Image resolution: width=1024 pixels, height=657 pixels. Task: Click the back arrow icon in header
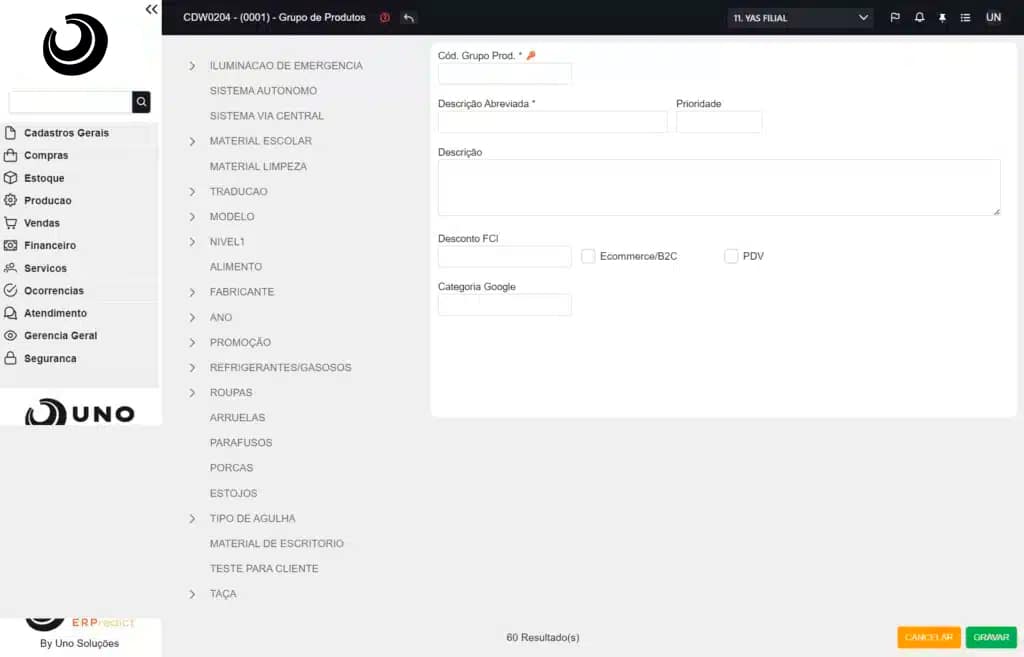coord(408,18)
